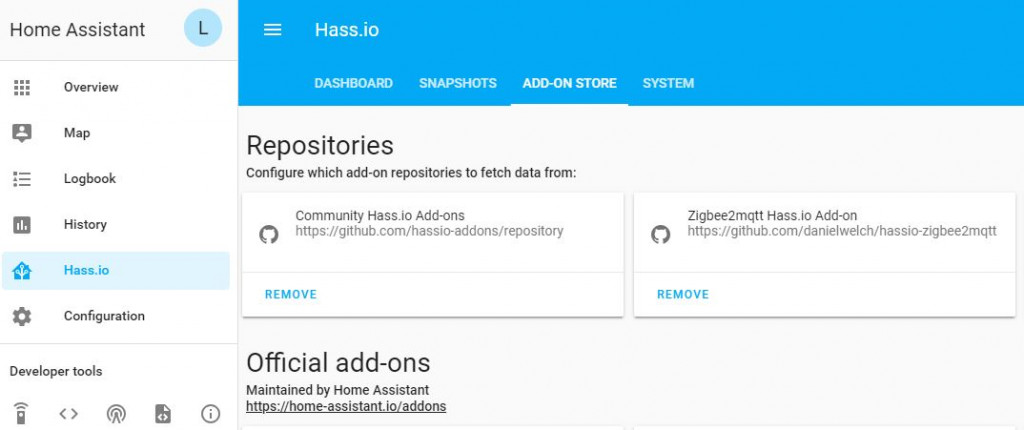
Task: Click the Map sidebar icon
Action: tap(22, 133)
